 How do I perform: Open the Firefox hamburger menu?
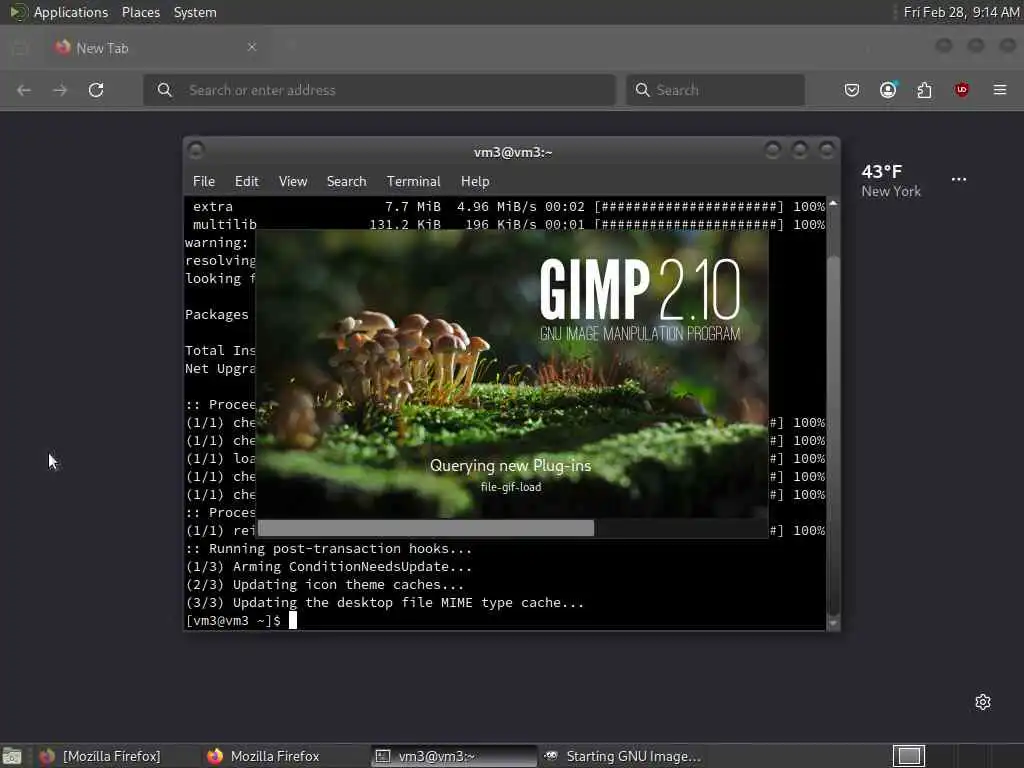point(1000,90)
